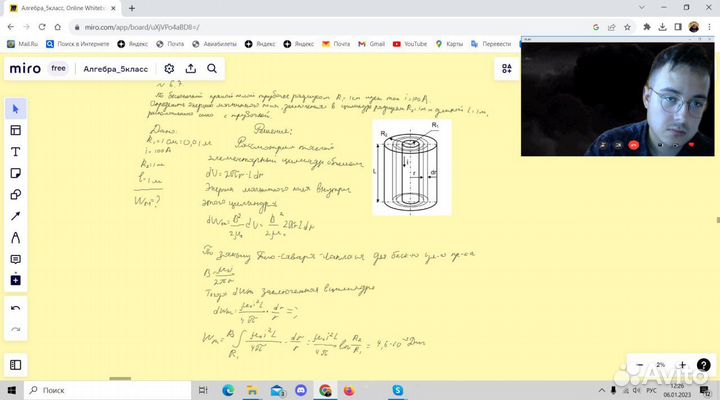Click the red end call button
The width and height of the screenshot is (720, 400).
click(633, 145)
